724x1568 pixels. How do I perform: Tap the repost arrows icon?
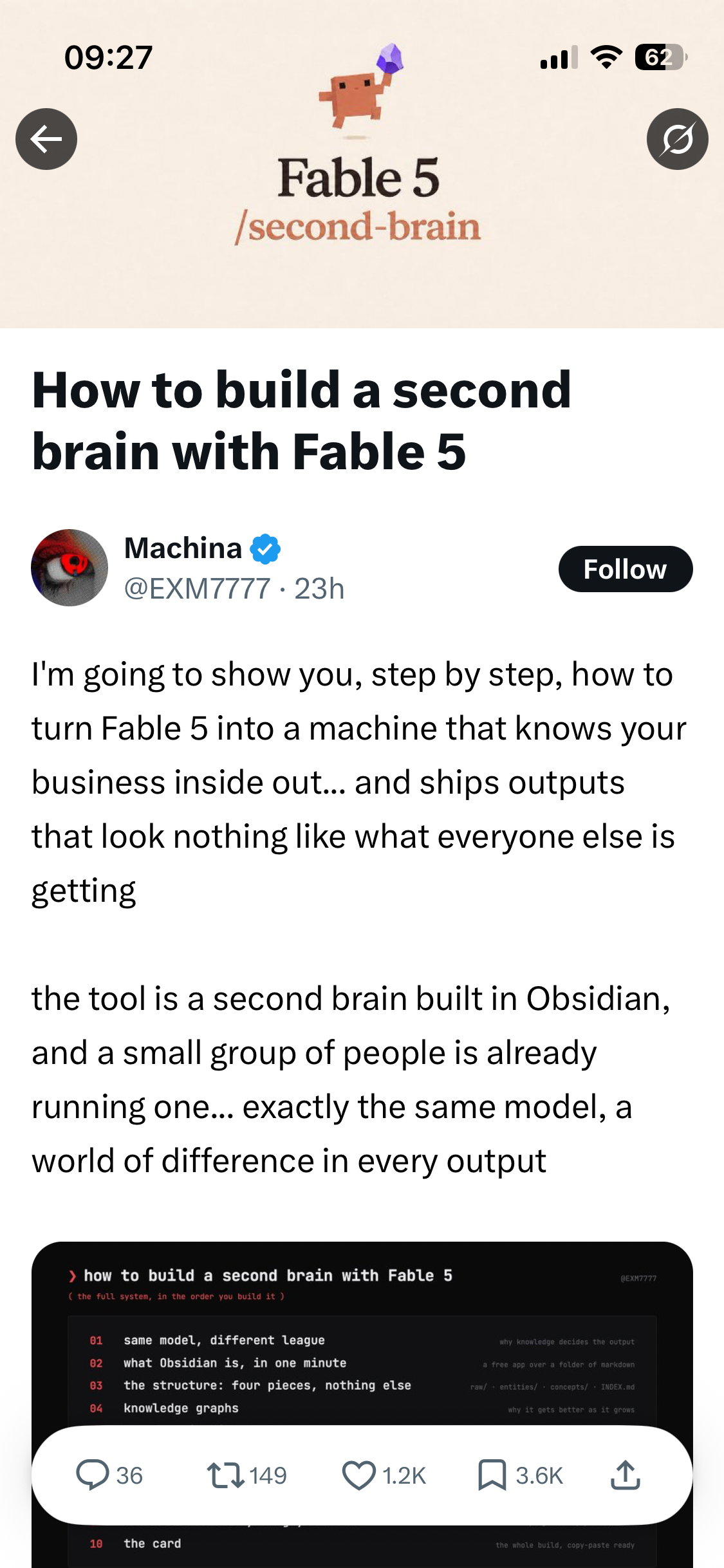pyautogui.click(x=225, y=1475)
